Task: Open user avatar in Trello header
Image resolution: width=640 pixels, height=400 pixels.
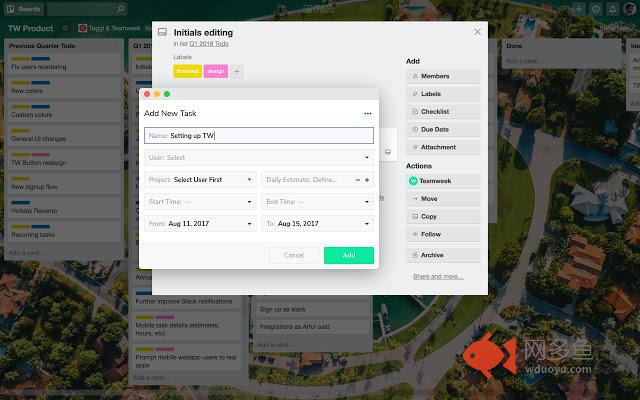Action: click(629, 9)
